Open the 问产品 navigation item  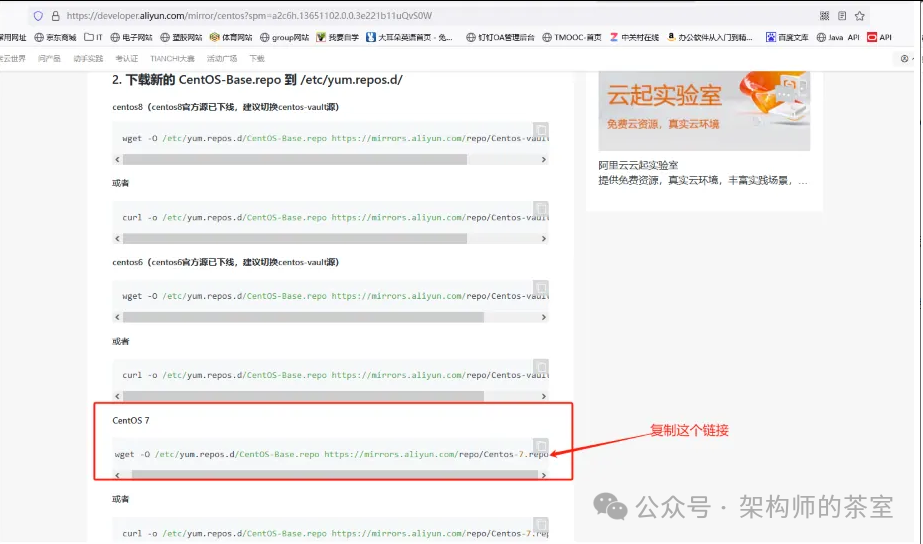[x=49, y=58]
